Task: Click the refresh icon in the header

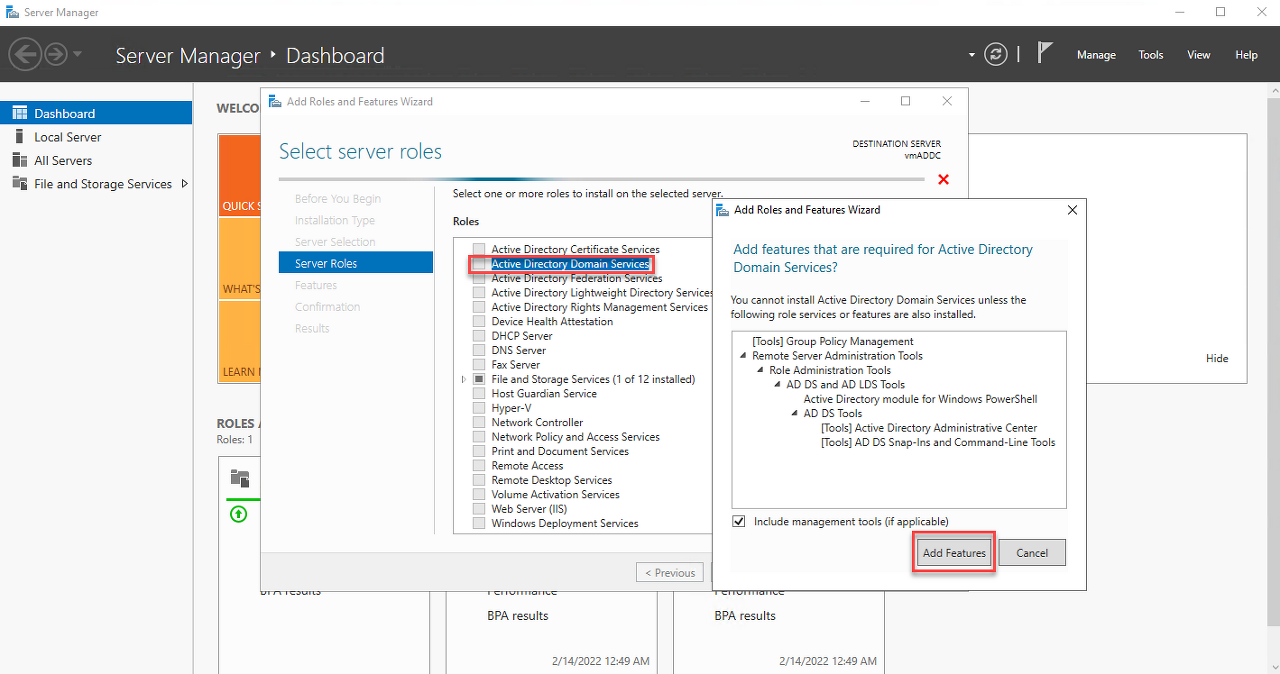Action: click(995, 54)
